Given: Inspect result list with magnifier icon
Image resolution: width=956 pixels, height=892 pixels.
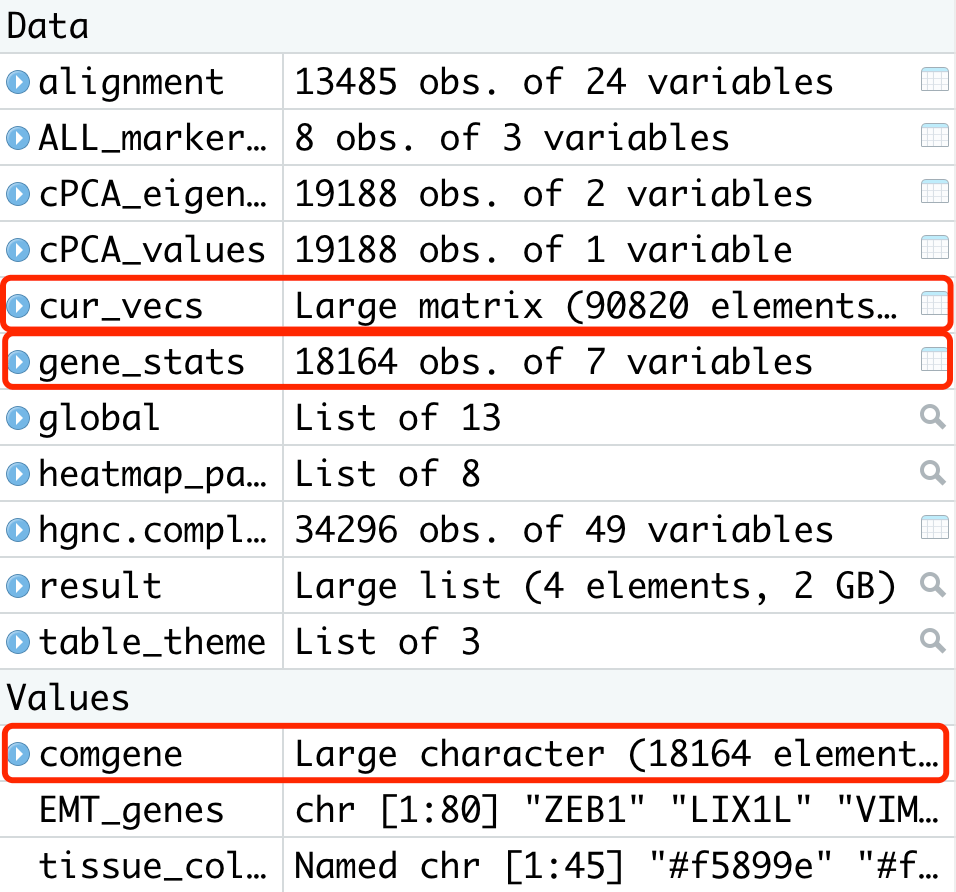Looking at the screenshot, I should [x=933, y=585].
